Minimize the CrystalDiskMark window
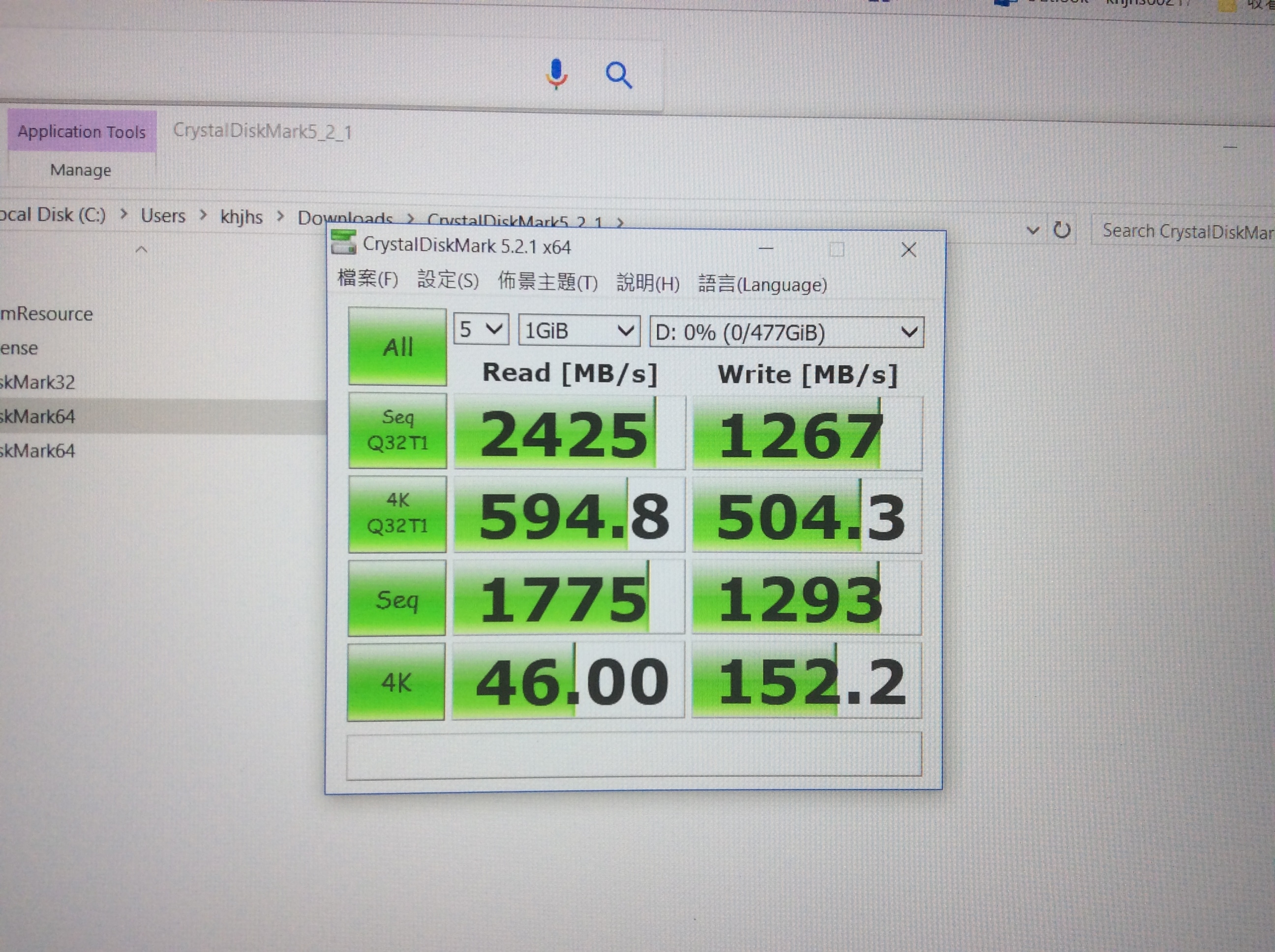The height and width of the screenshot is (952, 1275). (766, 248)
